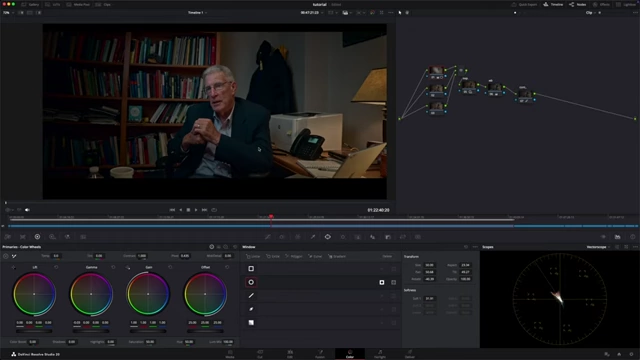Open the viewer timecode dropdown
This screenshot has width=640, height=360.
[x=312, y=13]
